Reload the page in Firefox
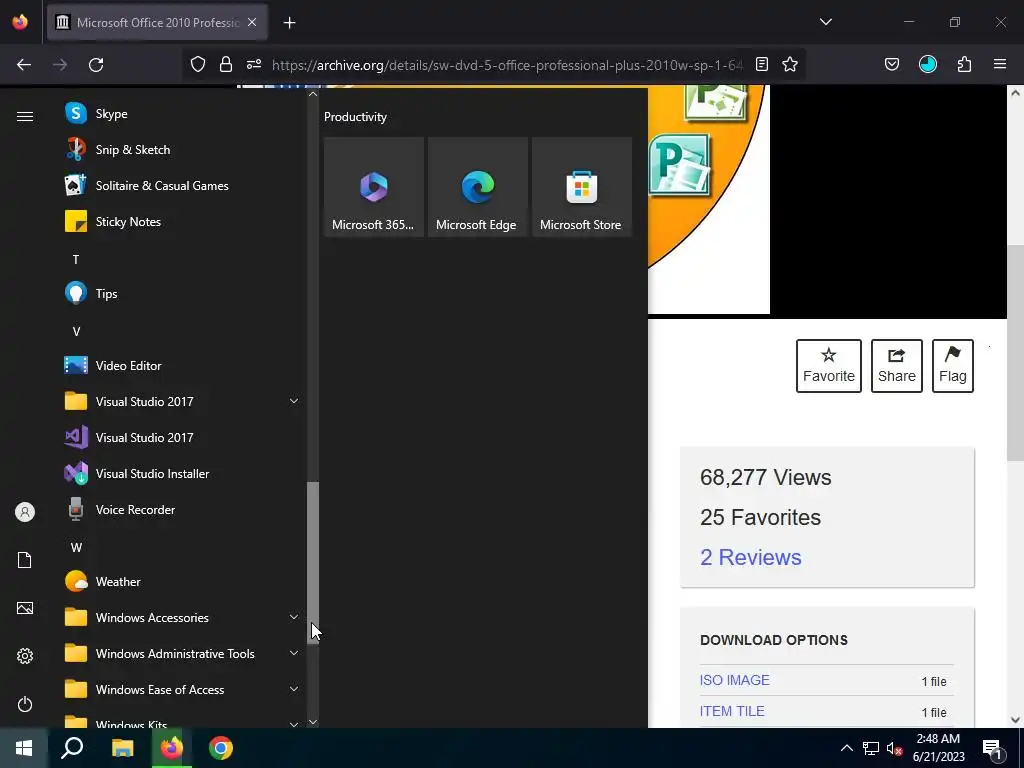The height and width of the screenshot is (768, 1024). (x=96, y=65)
